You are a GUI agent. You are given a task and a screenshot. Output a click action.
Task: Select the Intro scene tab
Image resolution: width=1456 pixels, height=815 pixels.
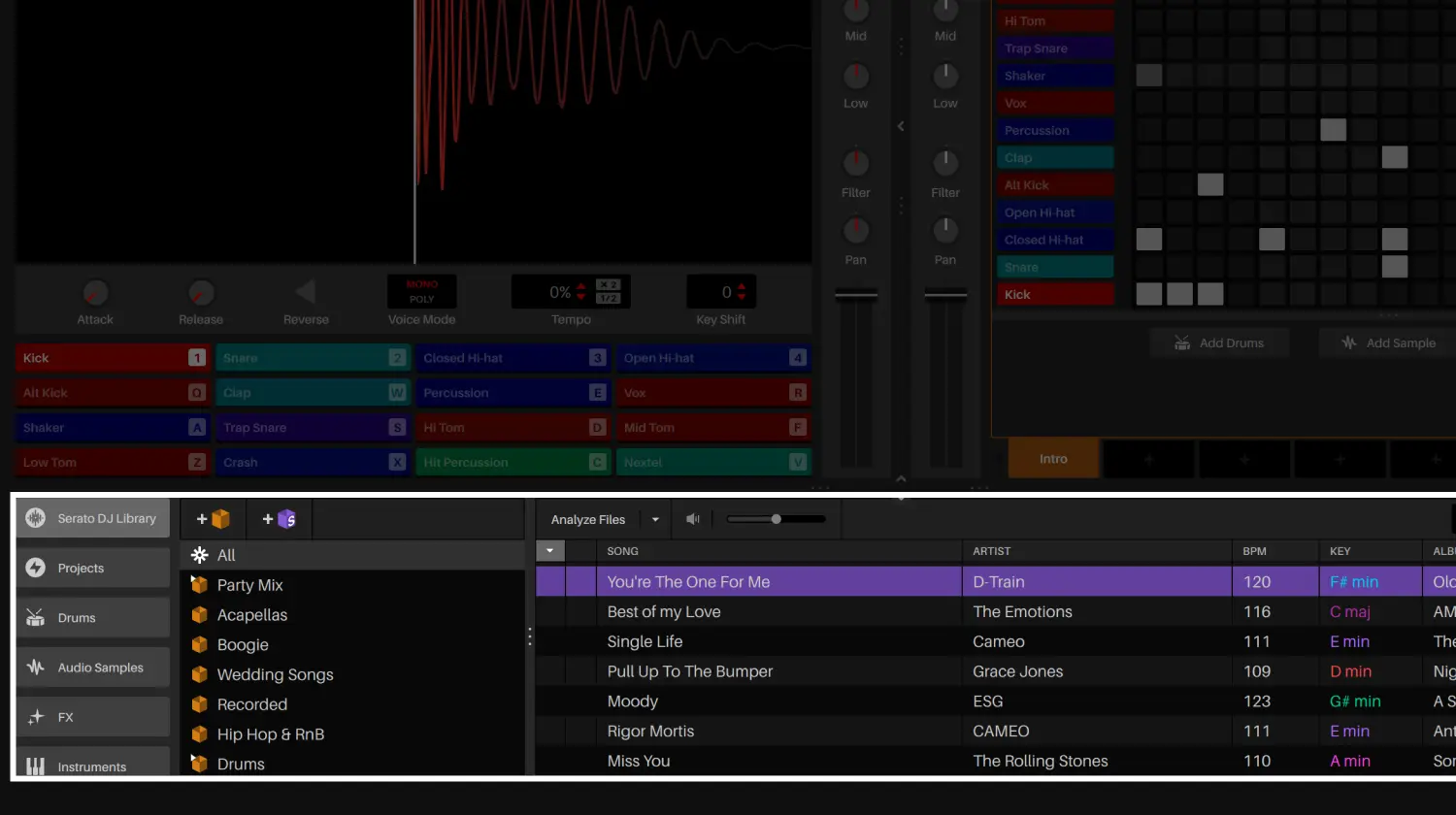1053,459
